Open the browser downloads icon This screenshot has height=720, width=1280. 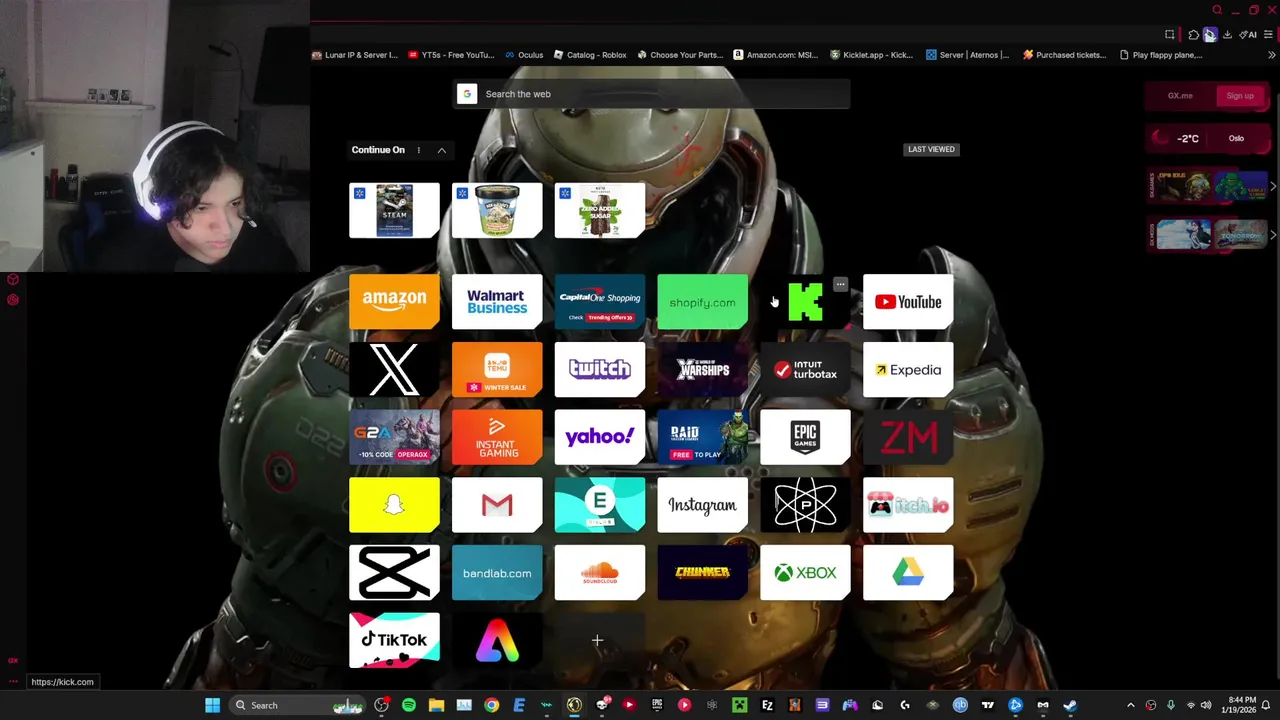coord(1227,35)
